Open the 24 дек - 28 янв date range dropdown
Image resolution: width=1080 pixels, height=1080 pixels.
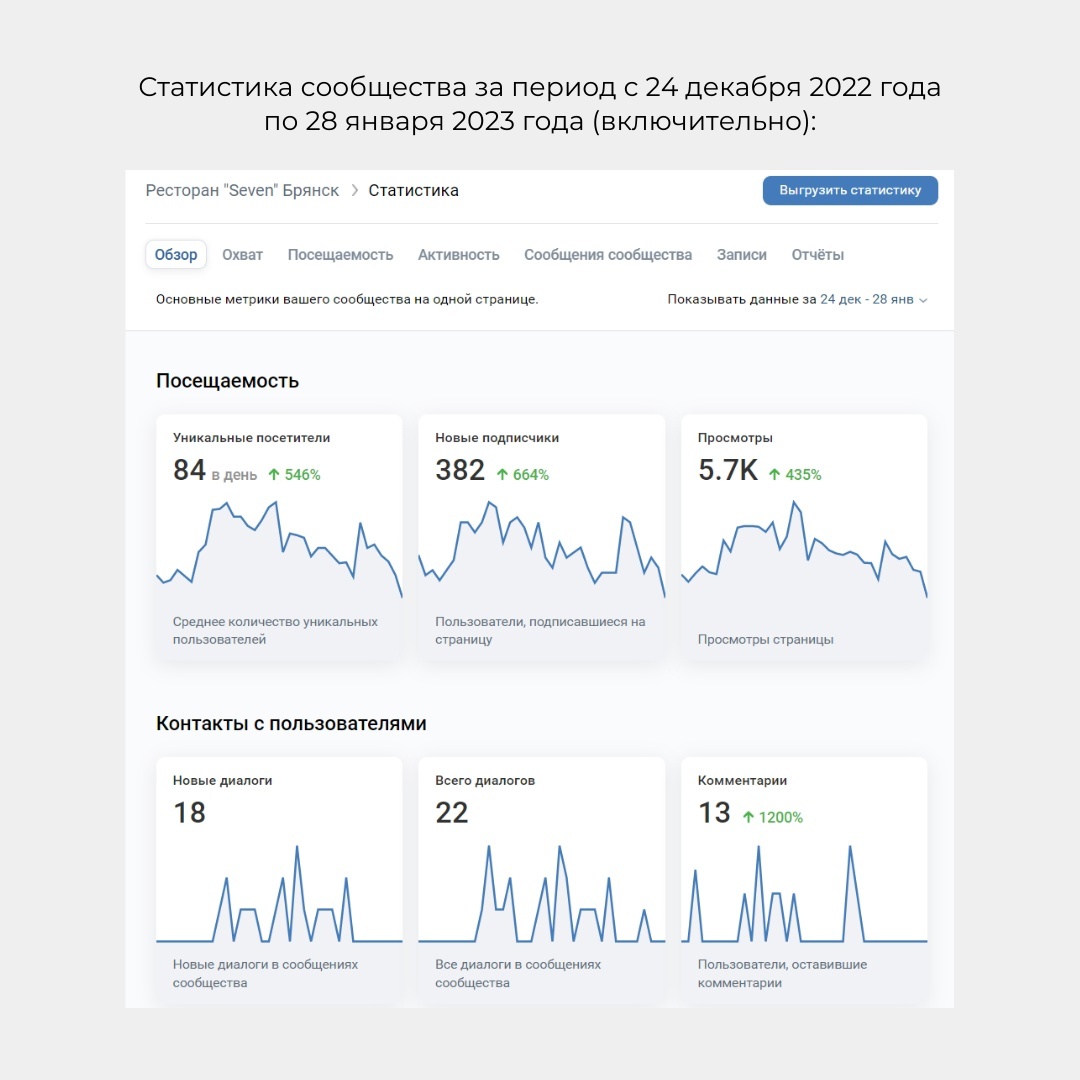coord(873,300)
